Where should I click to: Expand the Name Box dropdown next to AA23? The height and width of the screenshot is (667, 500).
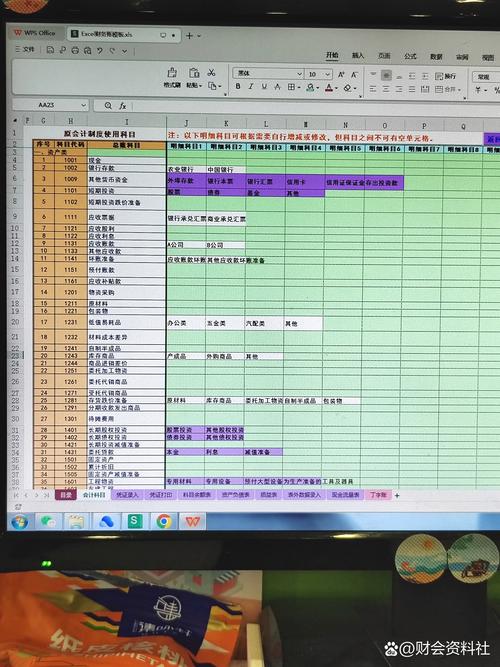83,105
